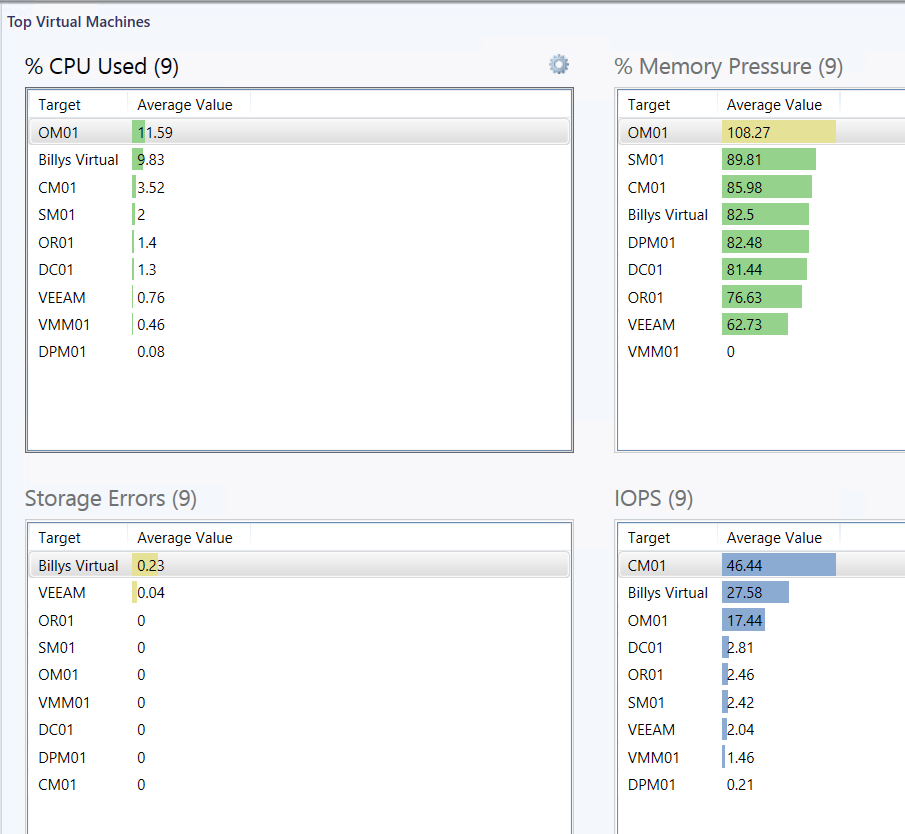Sort IOPS list by Average Value header

click(774, 538)
